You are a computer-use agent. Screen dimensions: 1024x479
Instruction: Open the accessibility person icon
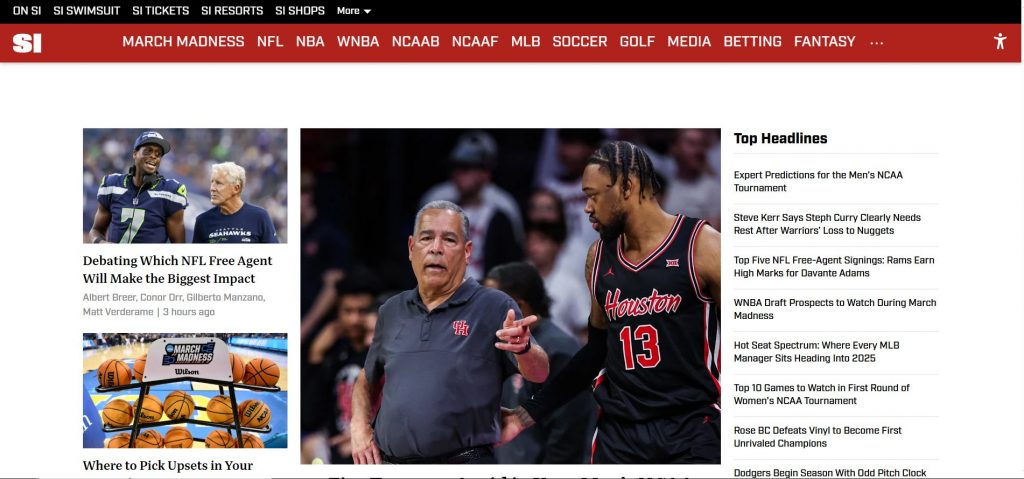[1000, 41]
